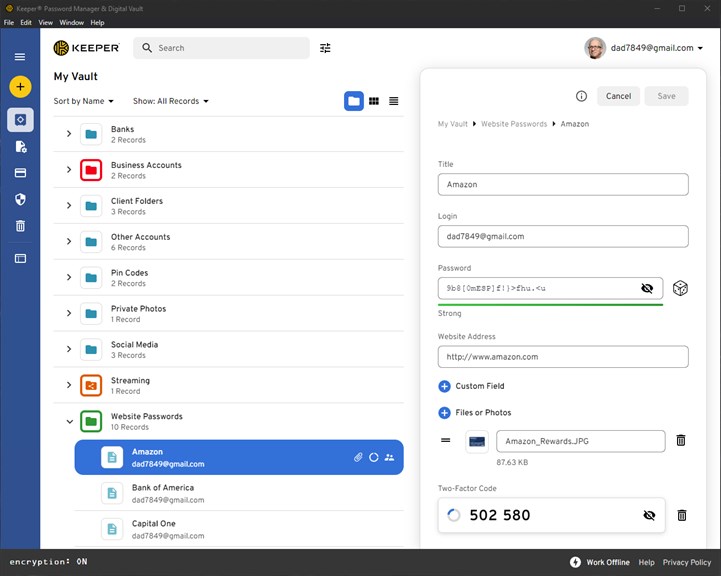Expand the Streaming folder
Viewport: 721px width, 576px height.
(x=69, y=385)
